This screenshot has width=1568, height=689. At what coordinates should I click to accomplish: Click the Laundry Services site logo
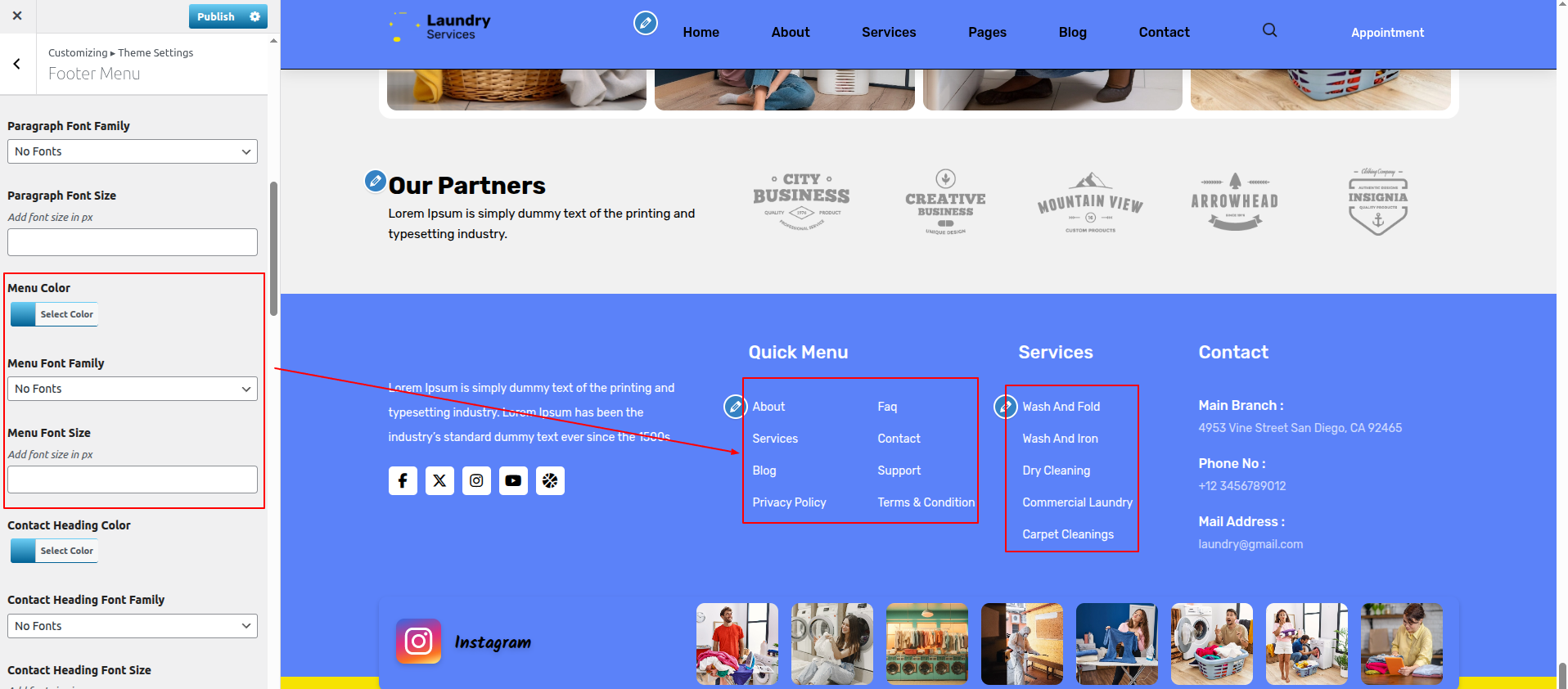point(439,26)
